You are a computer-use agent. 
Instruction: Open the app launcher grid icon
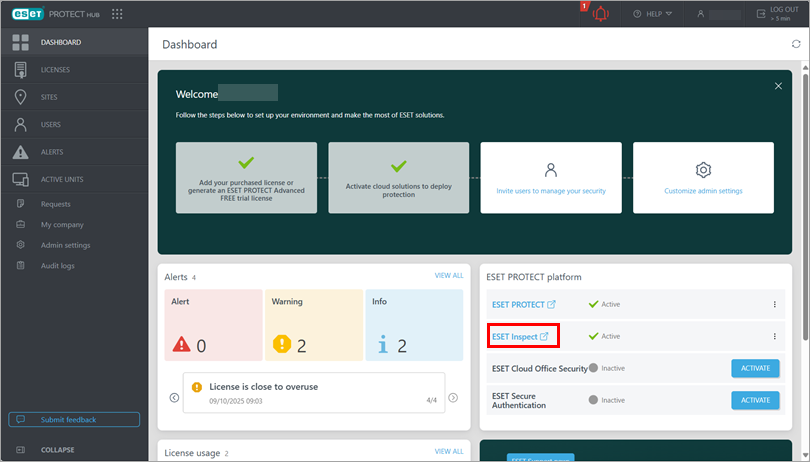pyautogui.click(x=118, y=14)
